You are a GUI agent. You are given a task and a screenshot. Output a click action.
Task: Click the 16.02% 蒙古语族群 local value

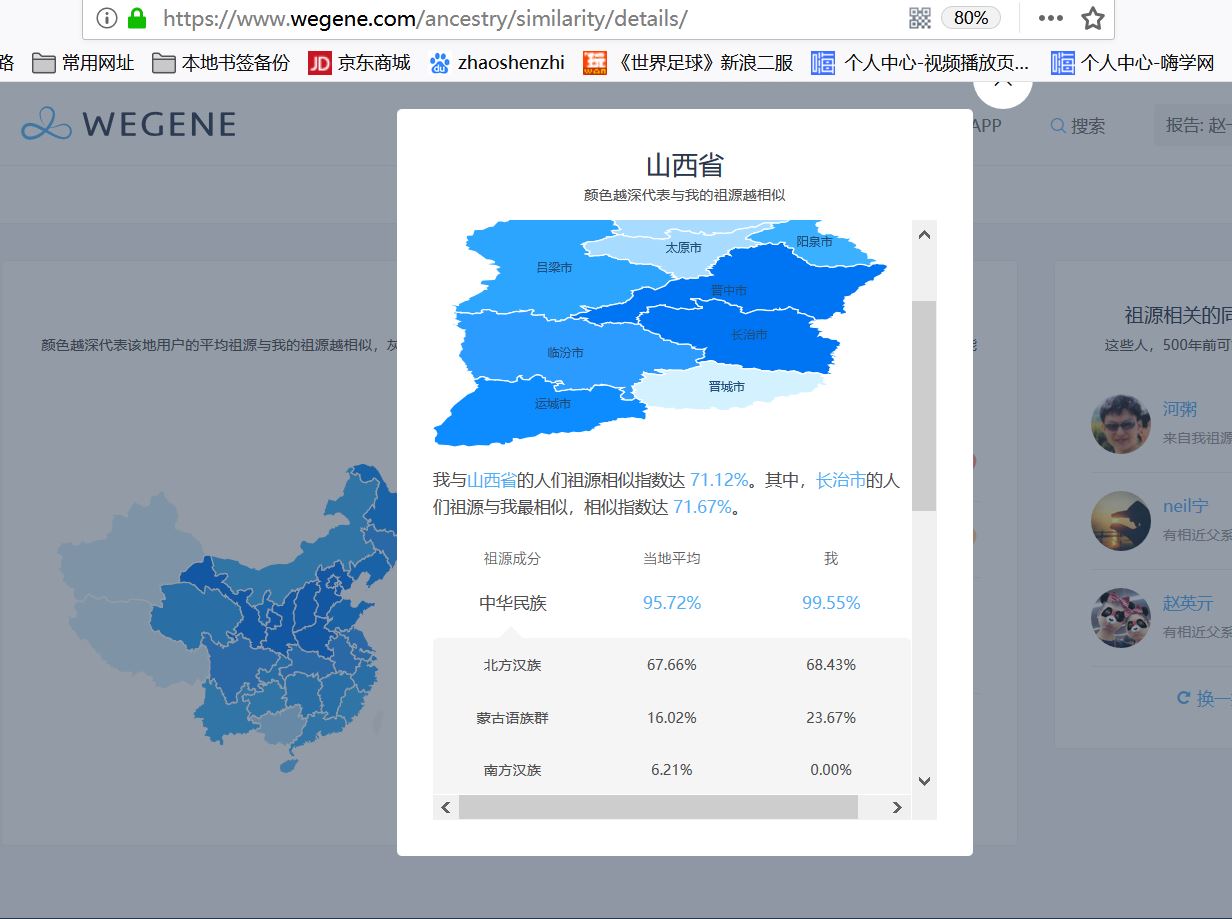coord(672,717)
